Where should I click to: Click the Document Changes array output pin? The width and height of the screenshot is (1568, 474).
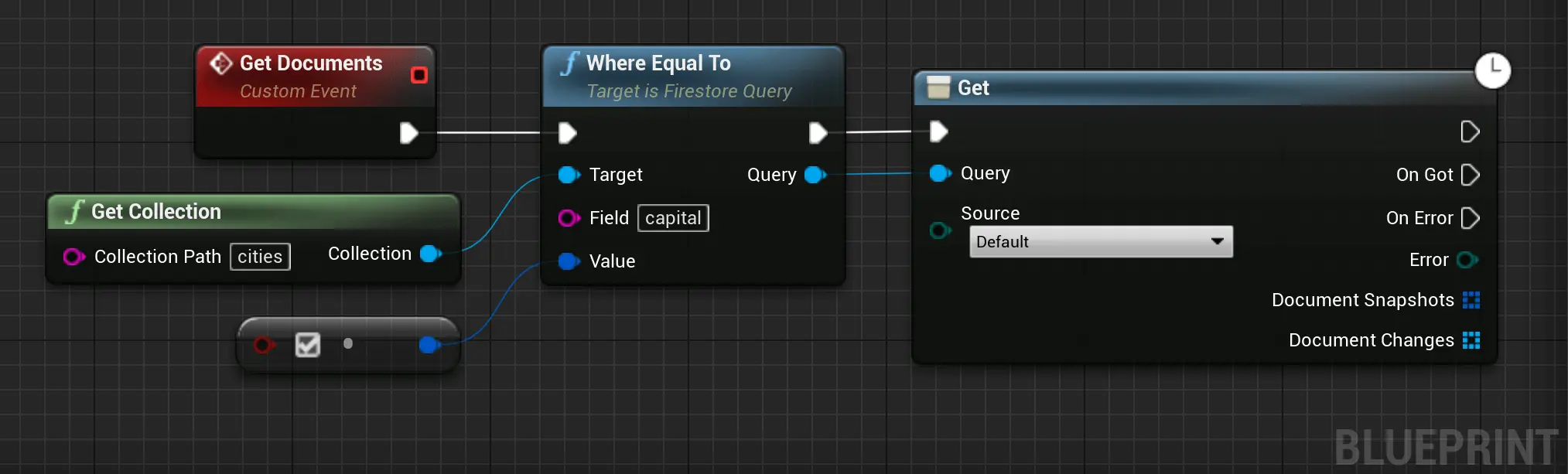click(1471, 340)
